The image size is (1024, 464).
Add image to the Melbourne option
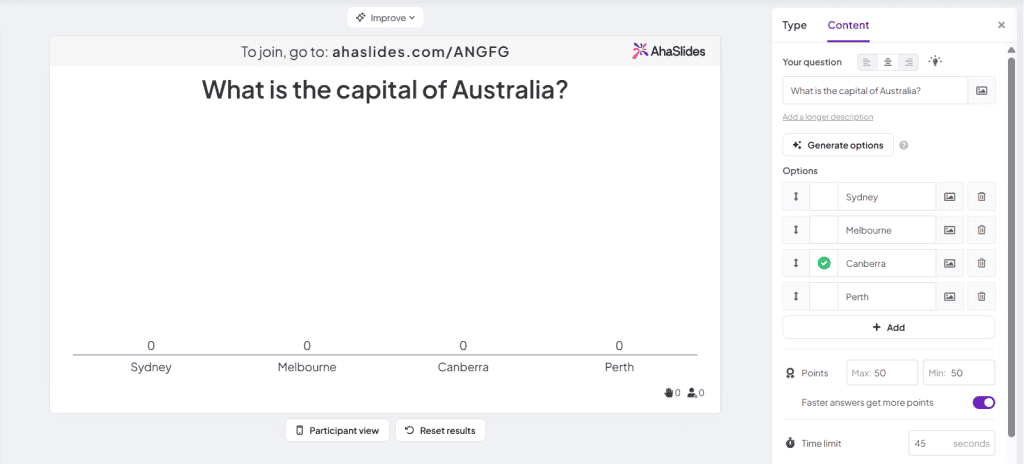click(x=950, y=230)
